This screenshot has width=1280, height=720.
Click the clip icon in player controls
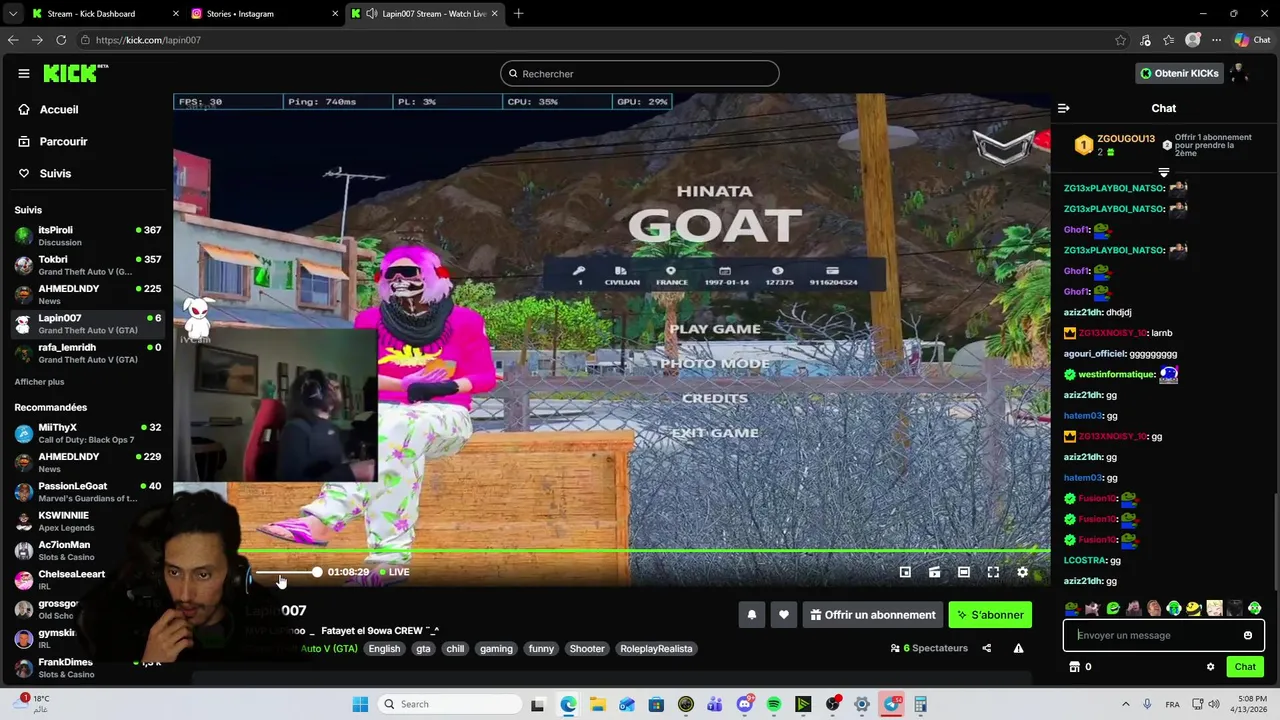(934, 572)
